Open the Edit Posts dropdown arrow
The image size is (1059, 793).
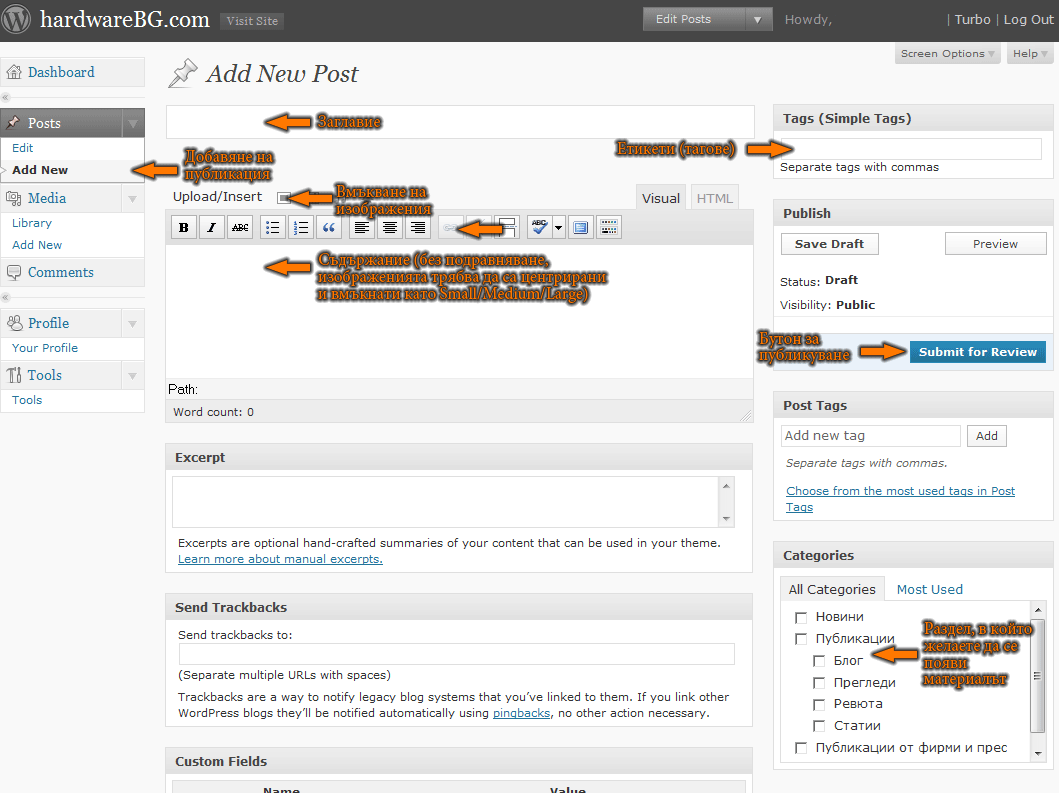click(x=758, y=20)
